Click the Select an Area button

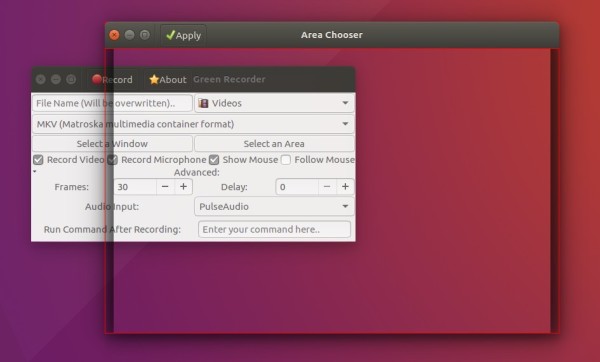274,144
